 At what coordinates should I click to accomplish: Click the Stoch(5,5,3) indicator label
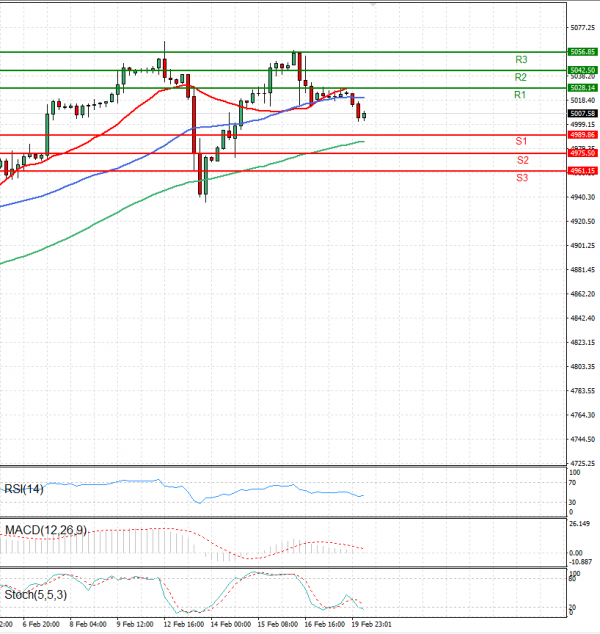(36, 595)
